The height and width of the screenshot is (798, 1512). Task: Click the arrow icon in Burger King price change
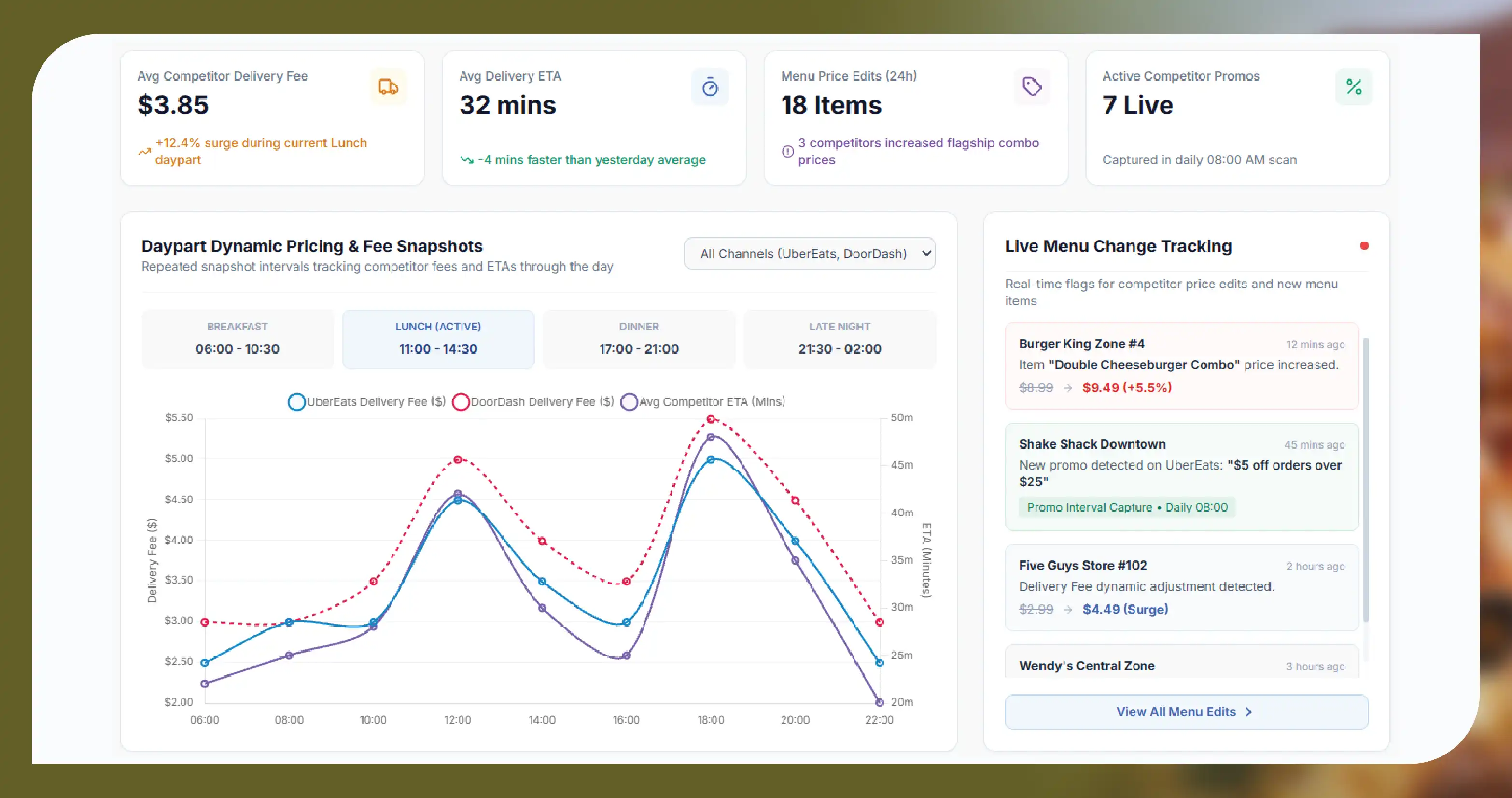point(1068,388)
